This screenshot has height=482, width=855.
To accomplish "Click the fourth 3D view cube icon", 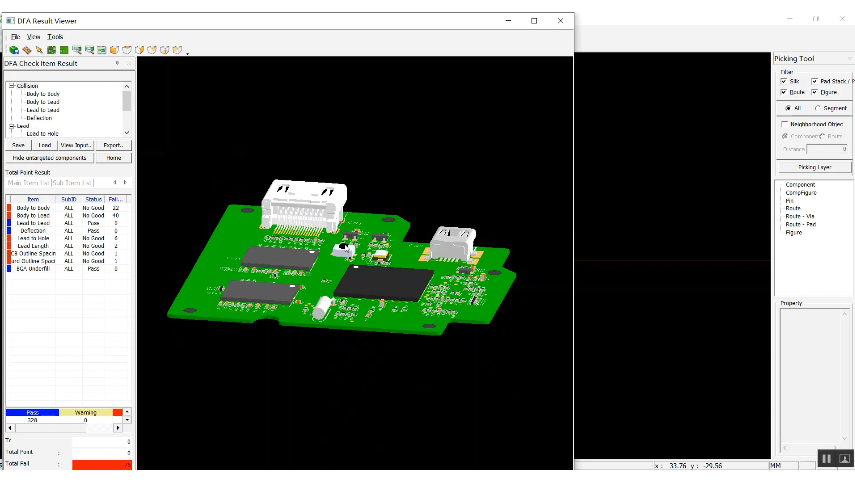I will (152, 50).
